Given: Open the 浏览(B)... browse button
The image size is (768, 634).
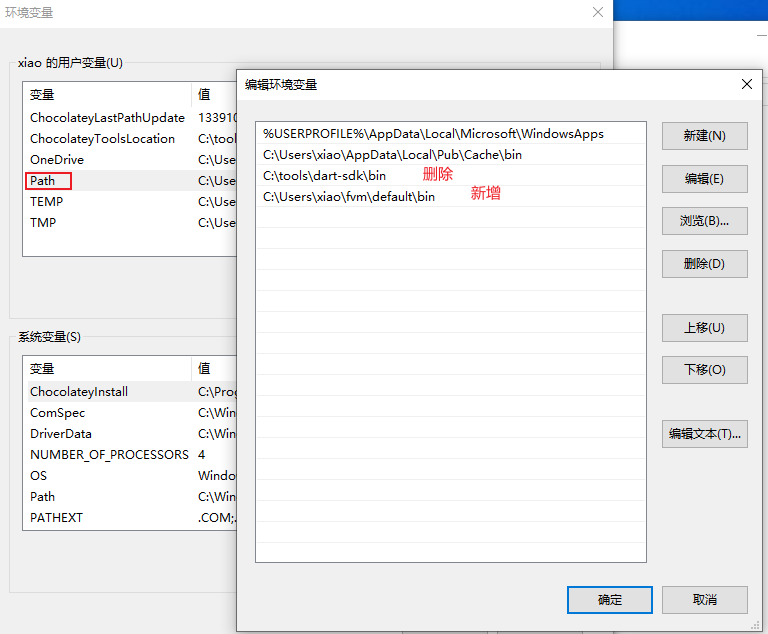Looking at the screenshot, I should (x=704, y=221).
